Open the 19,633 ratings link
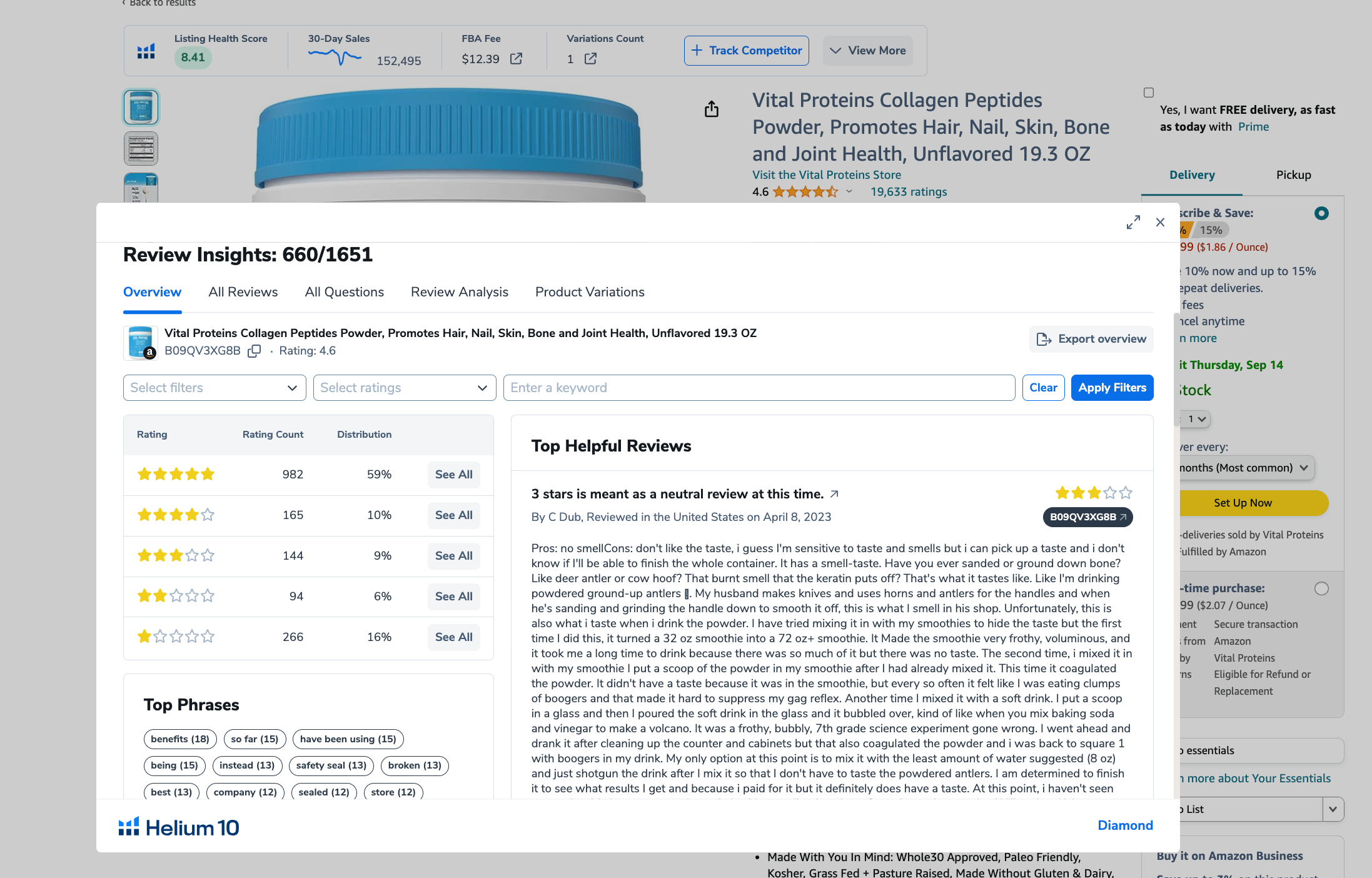This screenshot has height=878, width=1372. pyautogui.click(x=909, y=192)
